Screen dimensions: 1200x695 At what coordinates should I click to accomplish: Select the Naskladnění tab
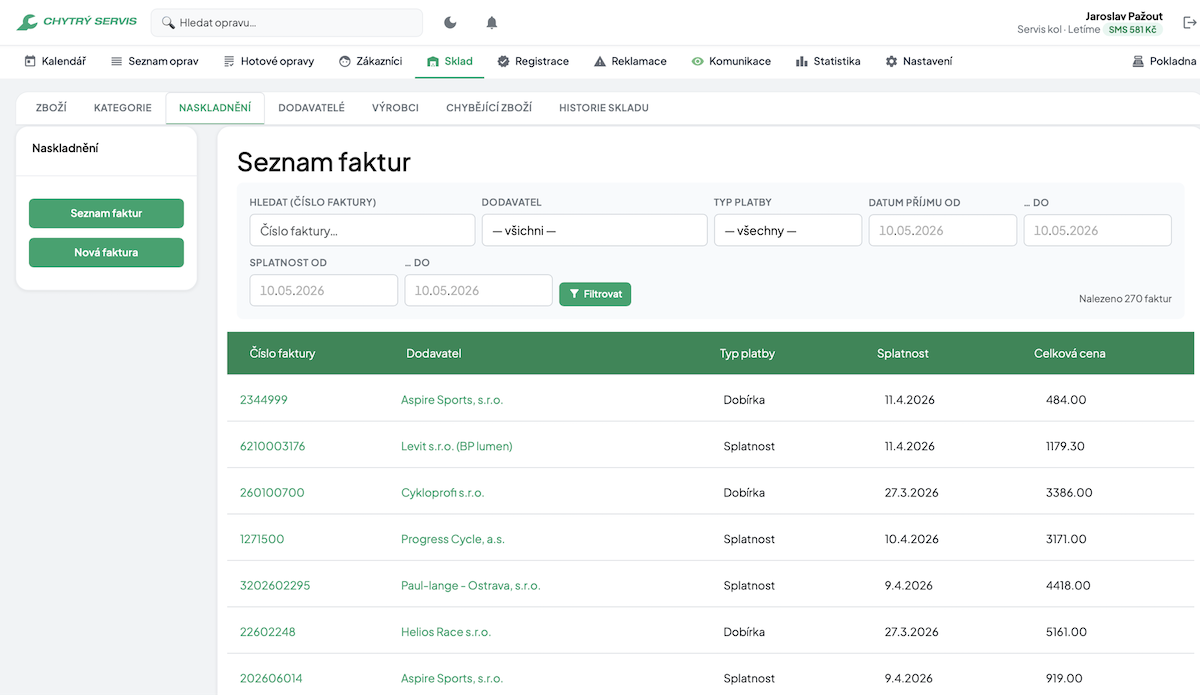pos(215,107)
